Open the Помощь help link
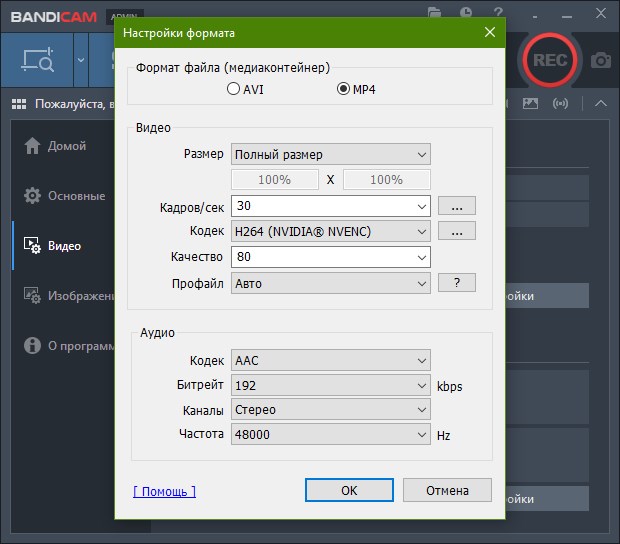 [164, 491]
